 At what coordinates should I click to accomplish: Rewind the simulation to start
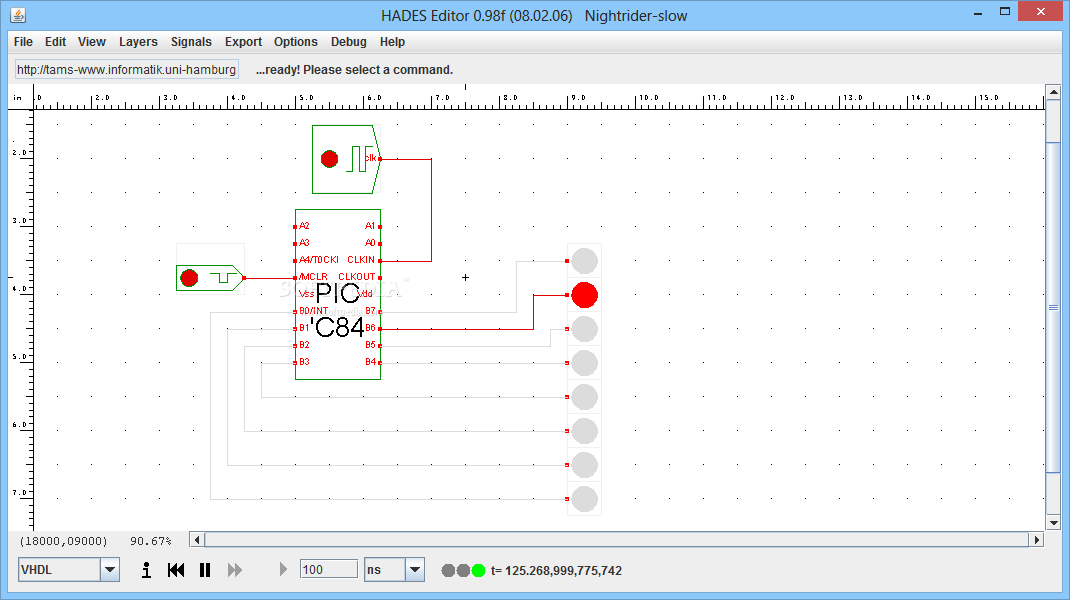pos(176,570)
